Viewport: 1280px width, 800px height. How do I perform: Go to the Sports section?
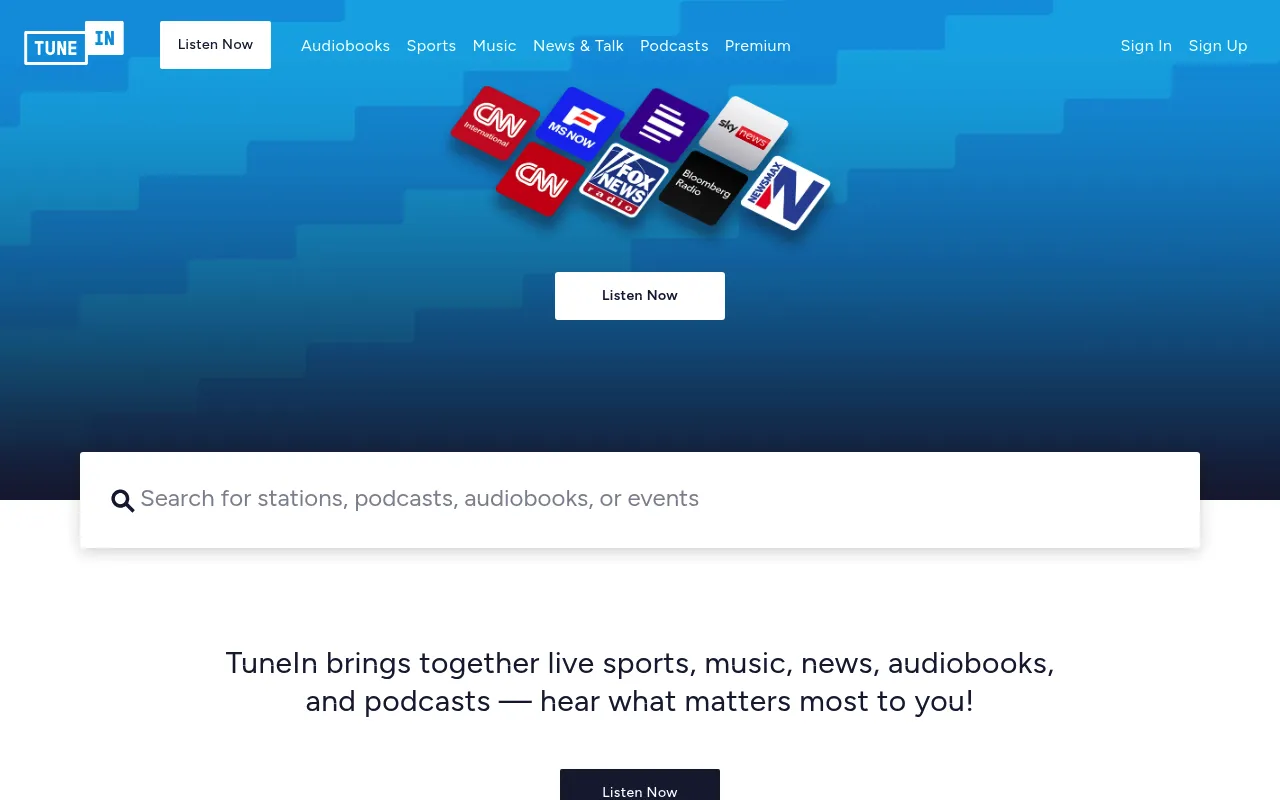pyautogui.click(x=431, y=46)
